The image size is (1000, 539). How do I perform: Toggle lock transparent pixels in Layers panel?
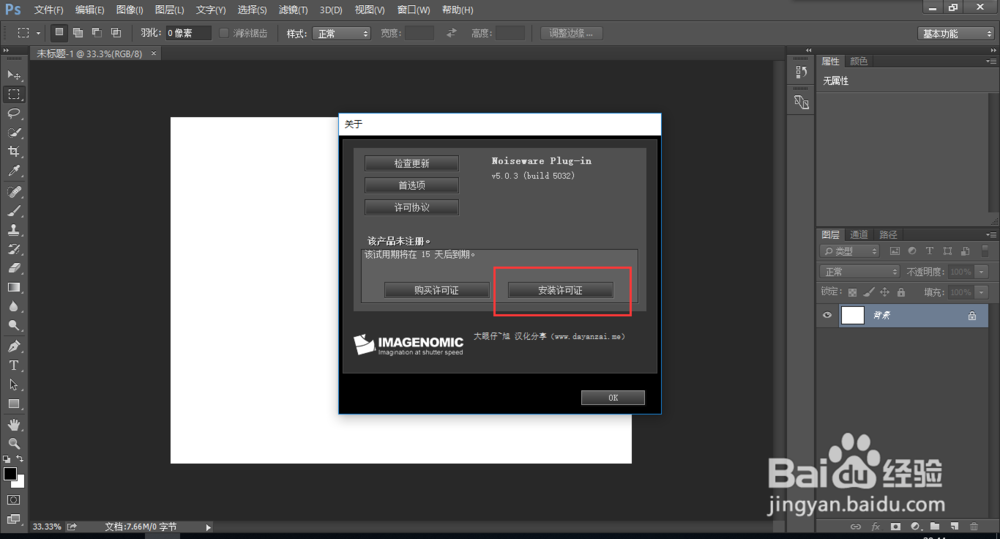click(x=852, y=293)
